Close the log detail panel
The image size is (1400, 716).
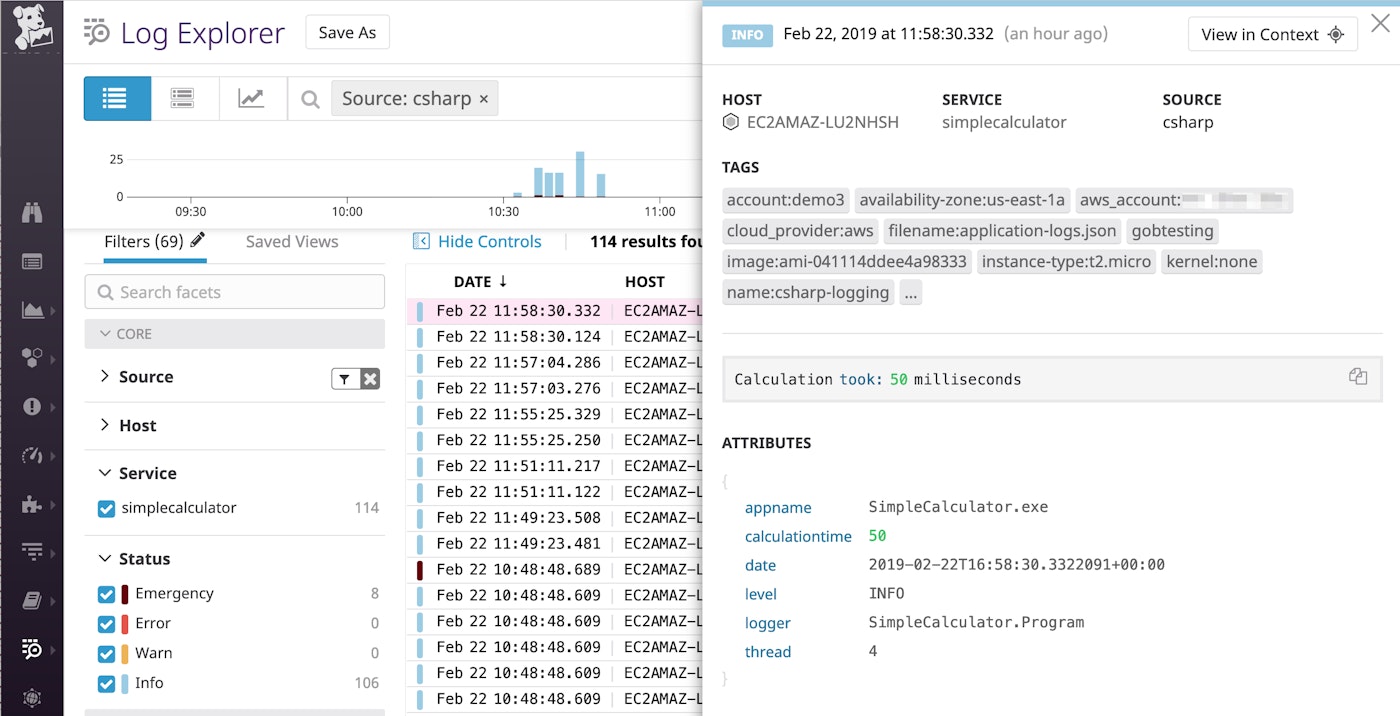pyautogui.click(x=1380, y=23)
